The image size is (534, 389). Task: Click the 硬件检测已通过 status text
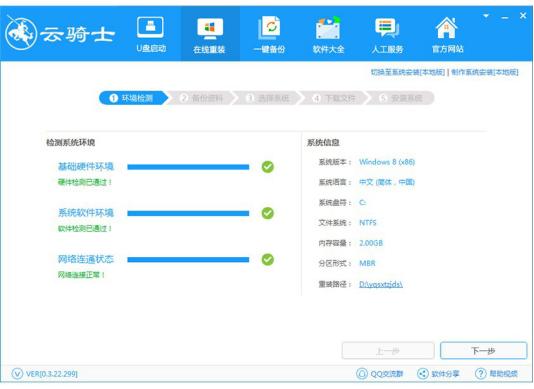(85, 182)
